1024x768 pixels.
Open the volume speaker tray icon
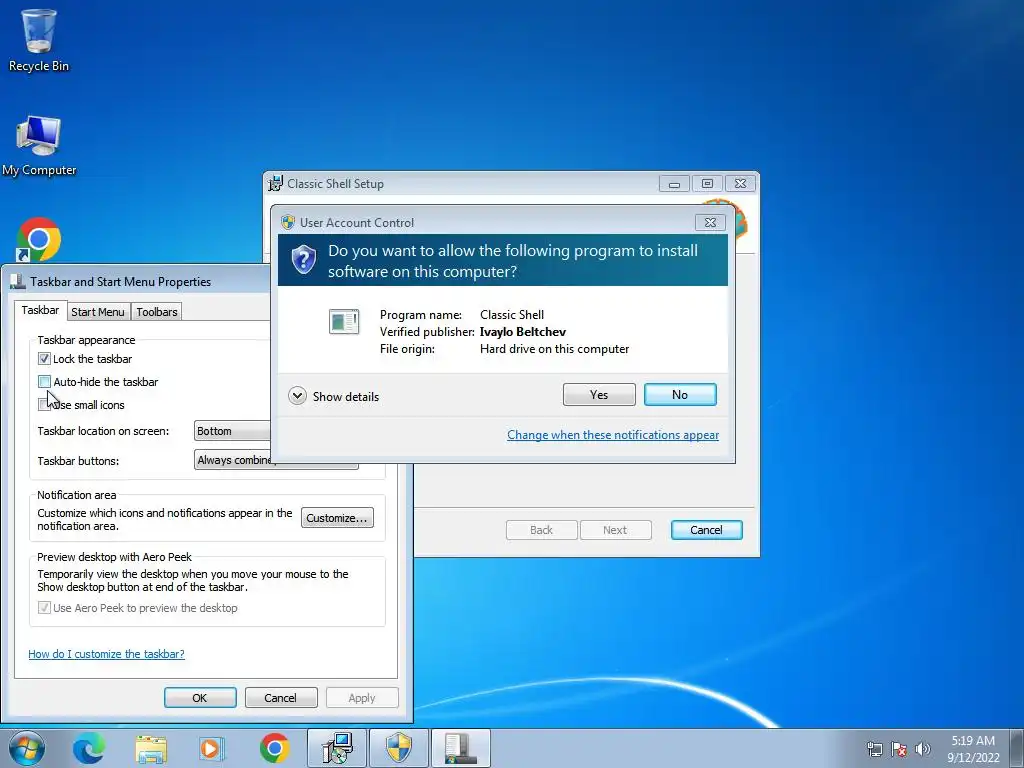922,749
